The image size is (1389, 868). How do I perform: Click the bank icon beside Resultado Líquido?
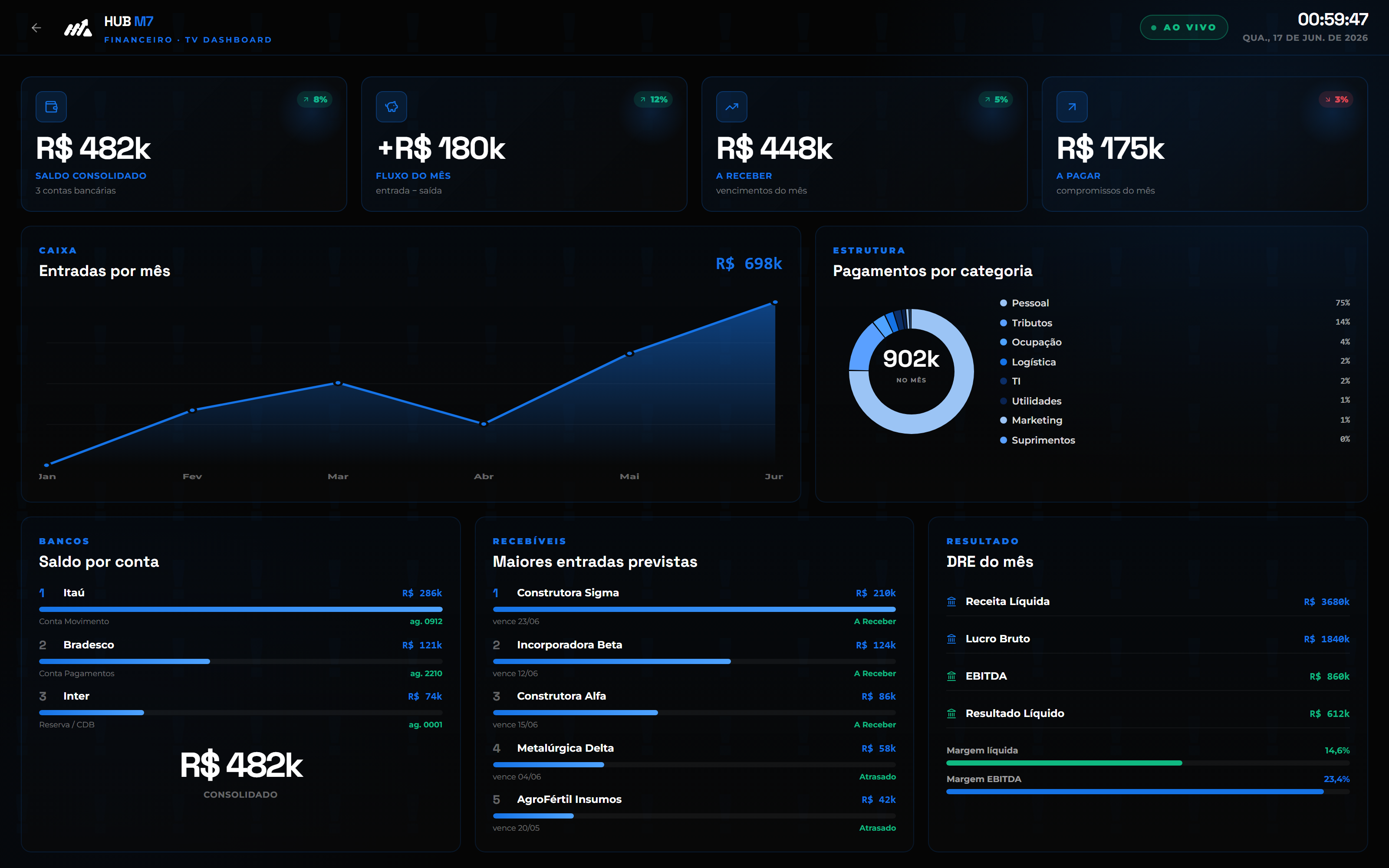coord(951,713)
